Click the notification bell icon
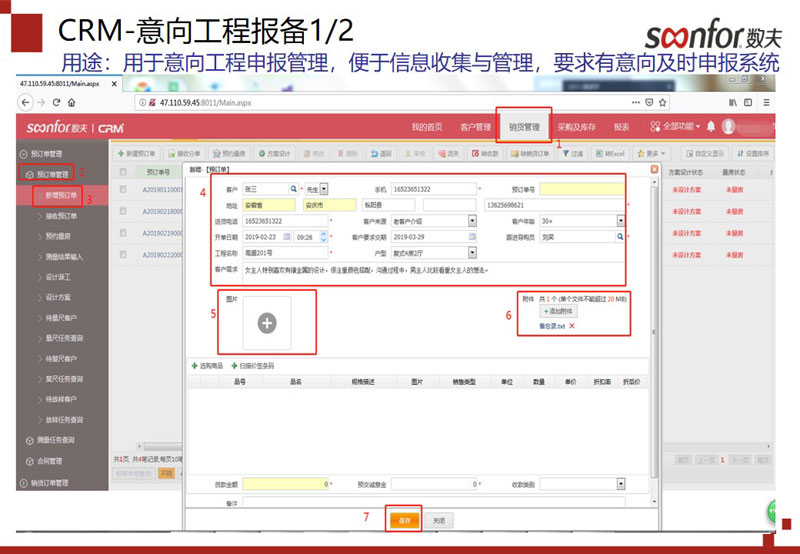Screen dimensions: 800x554 pos(711,127)
